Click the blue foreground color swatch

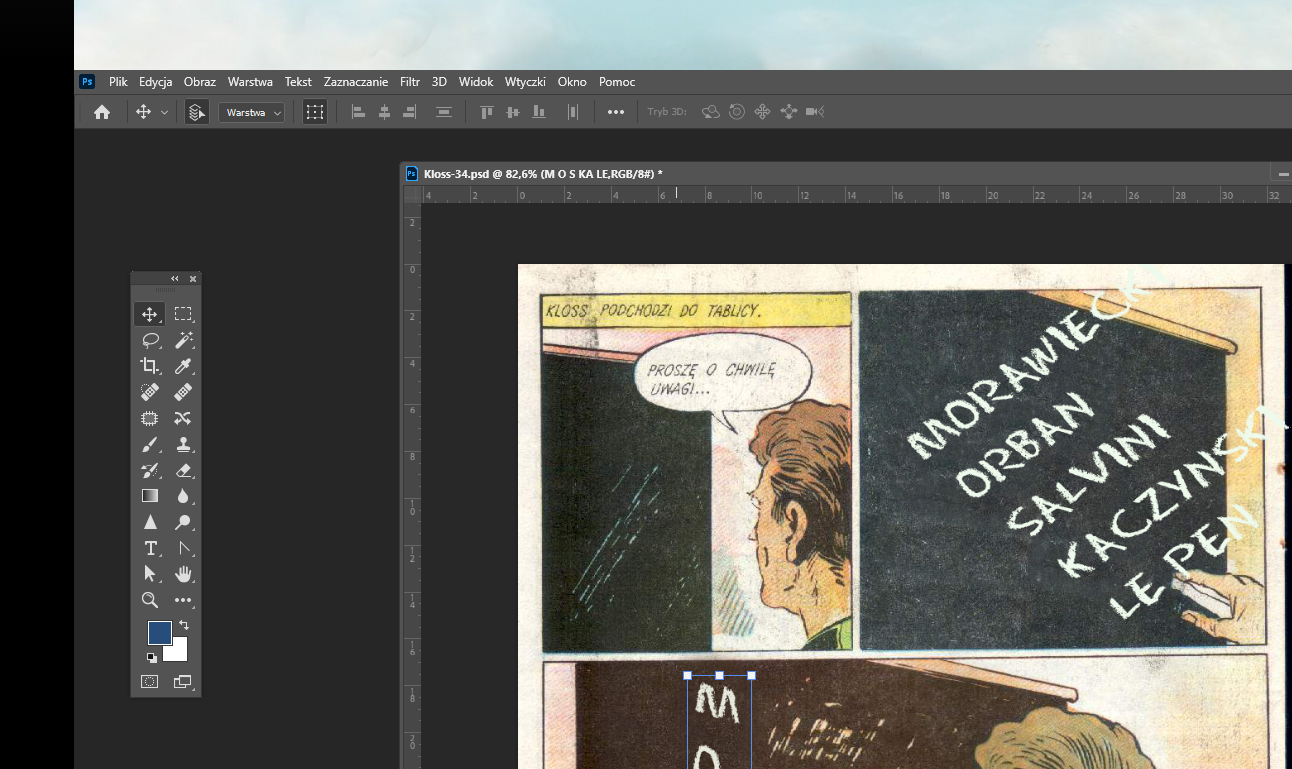pos(158,632)
